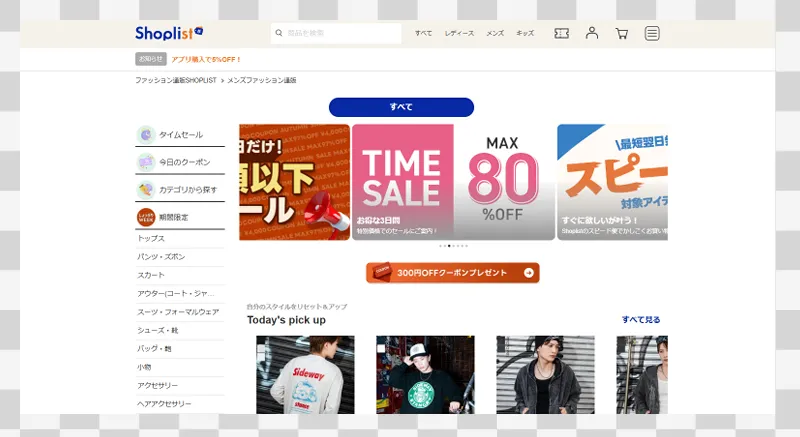Select the レディース tab in header
800x437 pixels.
[460, 34]
